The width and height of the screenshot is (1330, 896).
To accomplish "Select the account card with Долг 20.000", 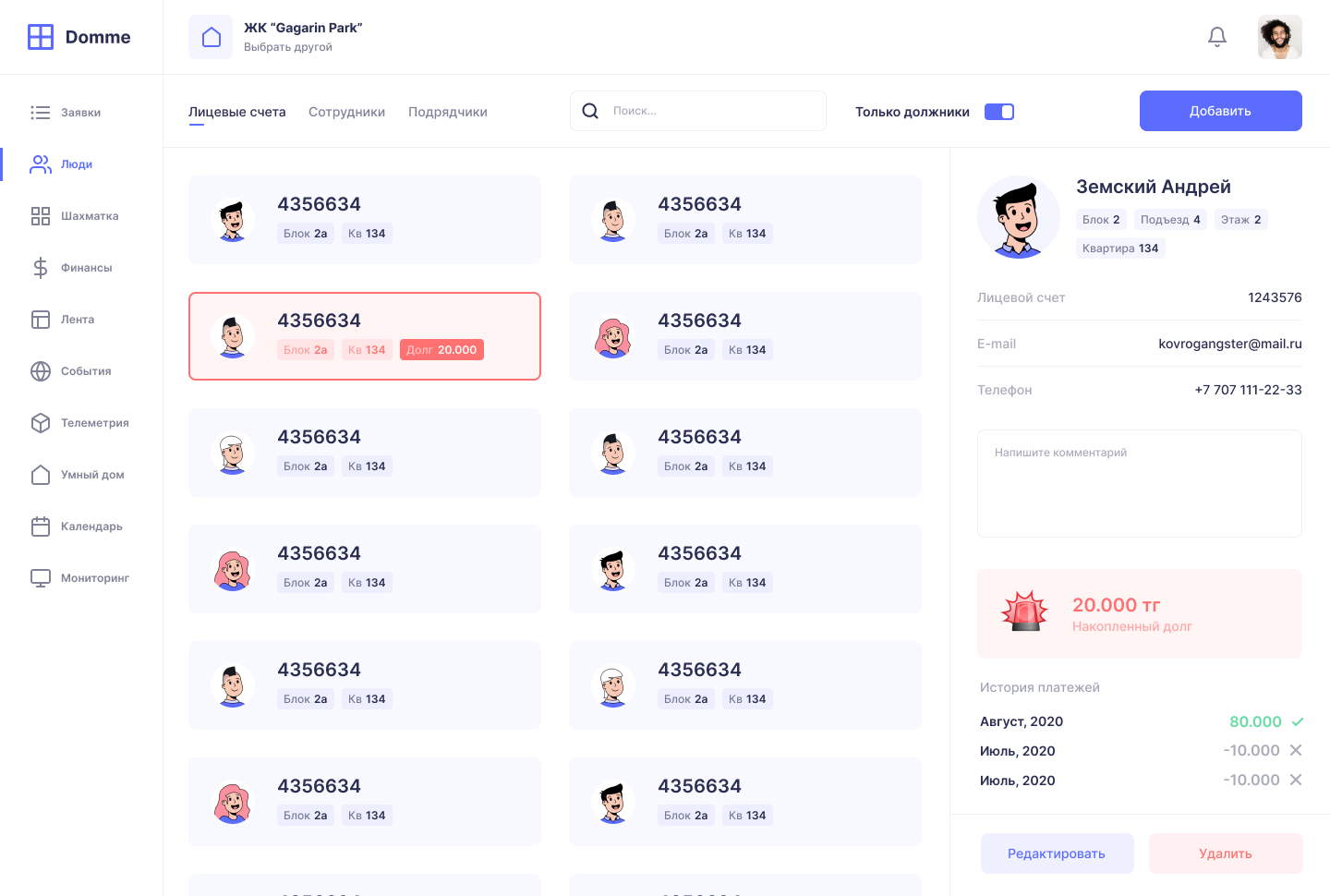I will pyautogui.click(x=365, y=336).
